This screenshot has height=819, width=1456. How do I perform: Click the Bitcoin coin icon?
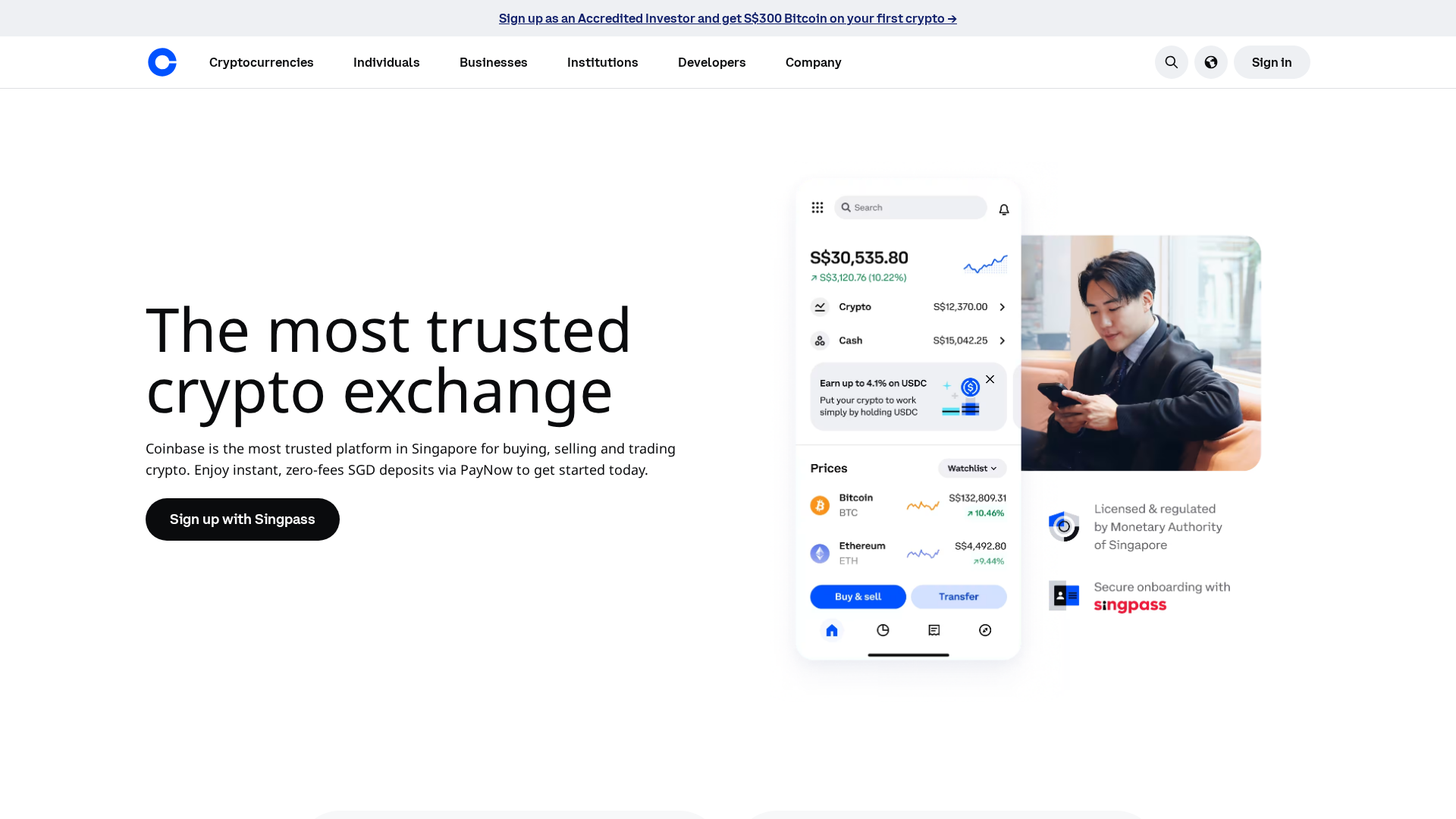pos(820,505)
